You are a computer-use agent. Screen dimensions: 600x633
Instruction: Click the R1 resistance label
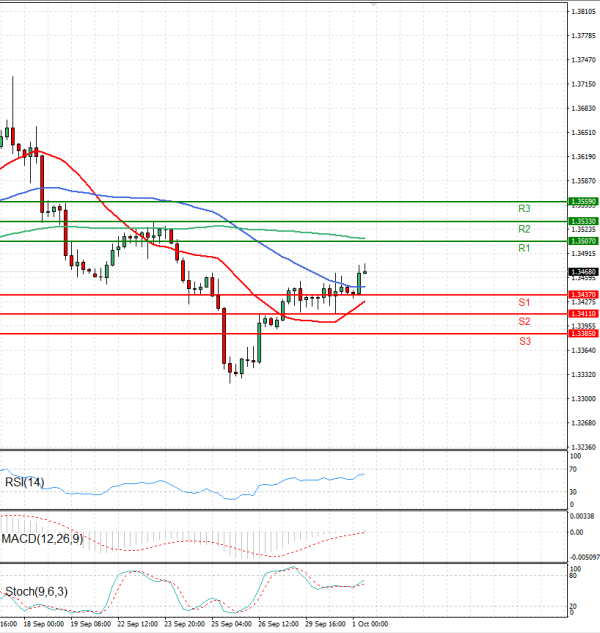[523, 248]
